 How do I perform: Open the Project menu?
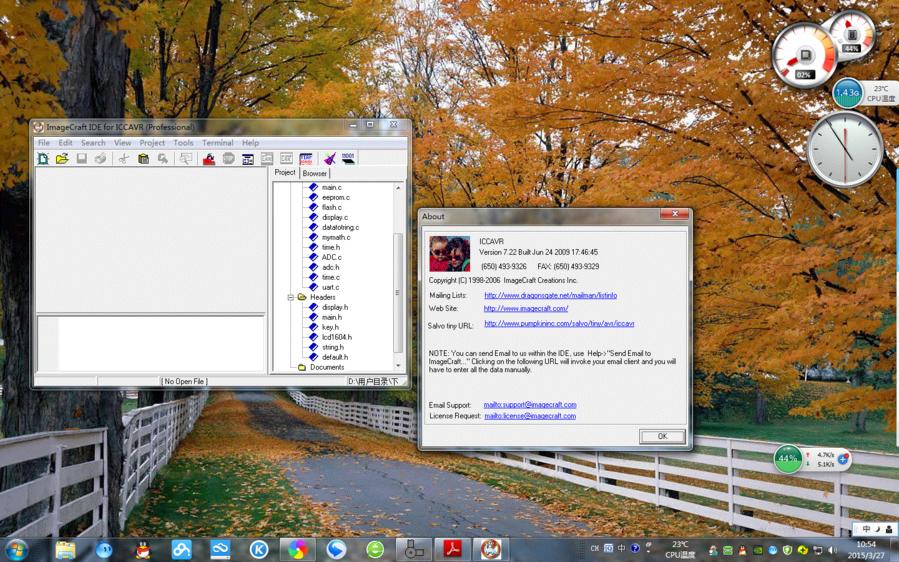pyautogui.click(x=152, y=143)
